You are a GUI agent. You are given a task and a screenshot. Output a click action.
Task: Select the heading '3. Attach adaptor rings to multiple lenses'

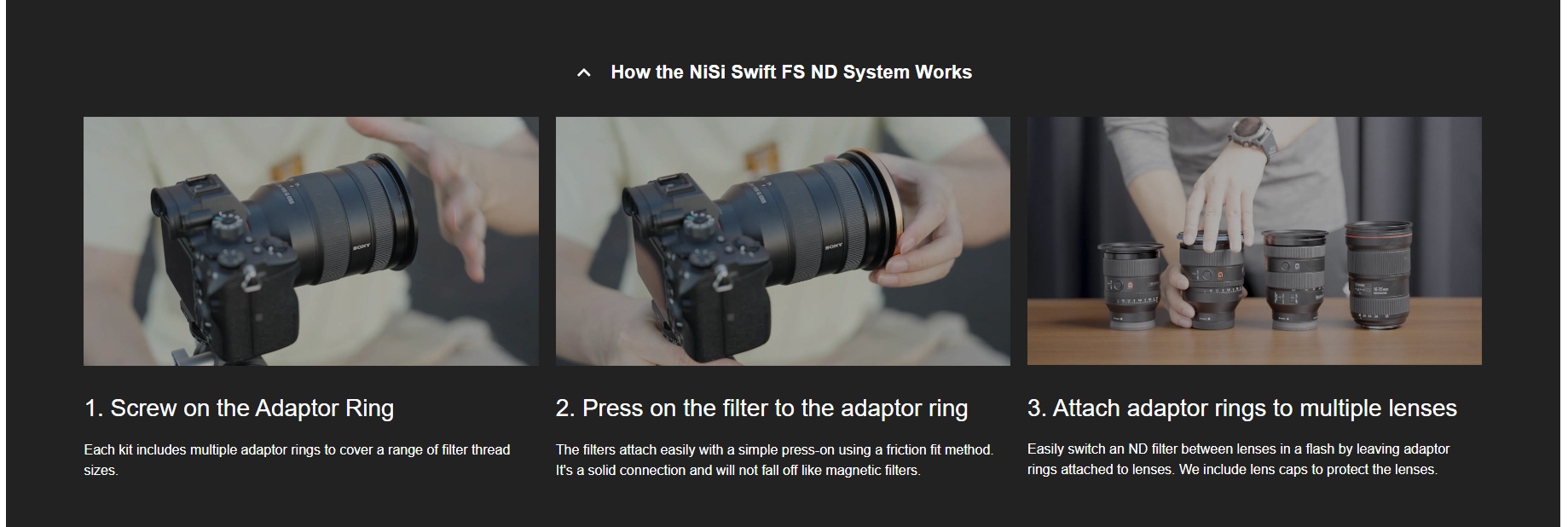(1241, 408)
